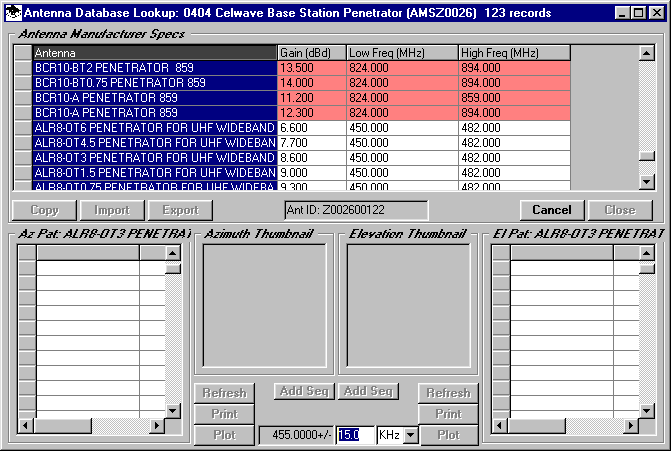Click gain cell 7.700
Screen dimensions: 671x451
click(312, 142)
